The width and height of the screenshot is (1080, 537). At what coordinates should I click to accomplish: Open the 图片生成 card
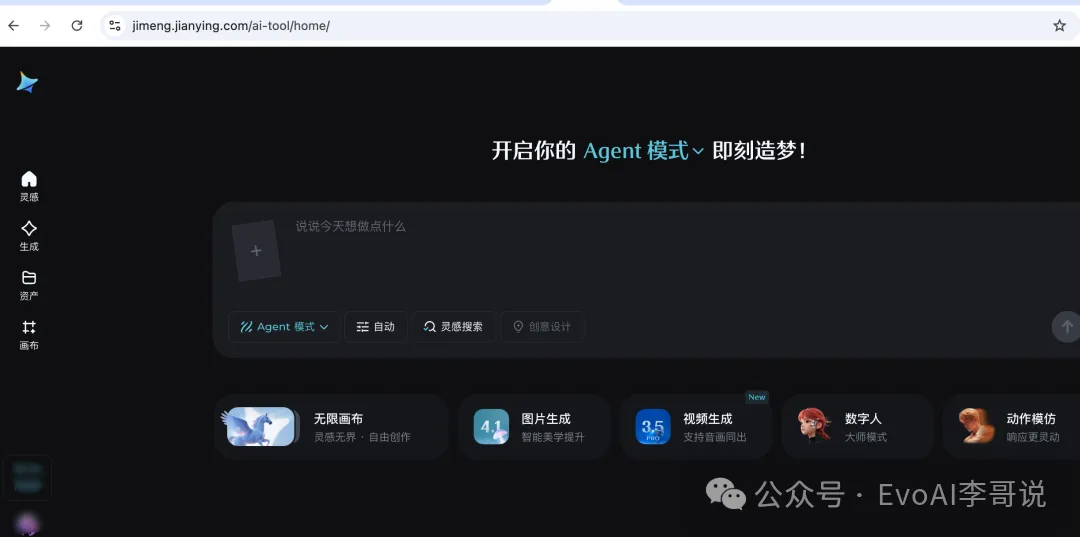[x=534, y=427]
